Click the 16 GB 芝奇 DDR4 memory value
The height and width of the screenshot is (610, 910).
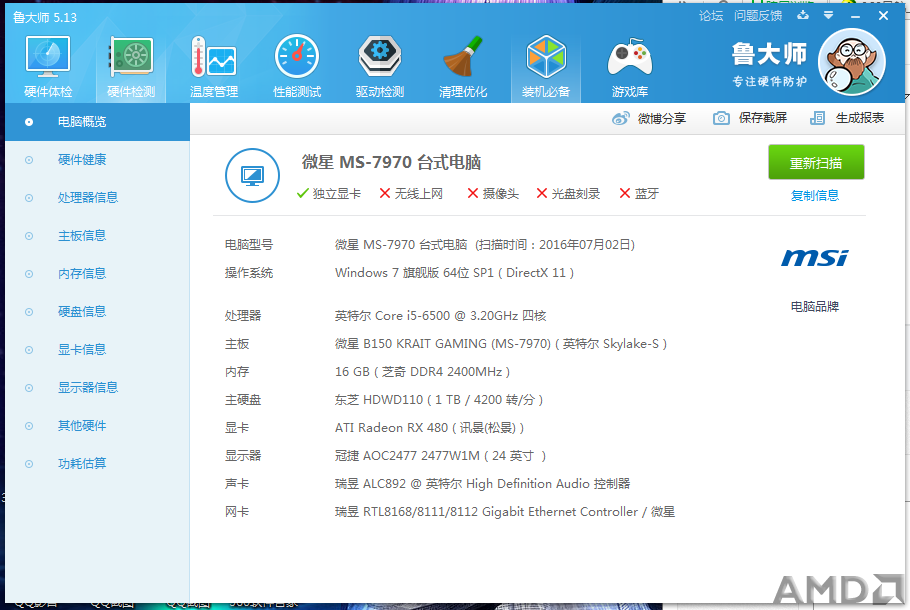click(422, 372)
